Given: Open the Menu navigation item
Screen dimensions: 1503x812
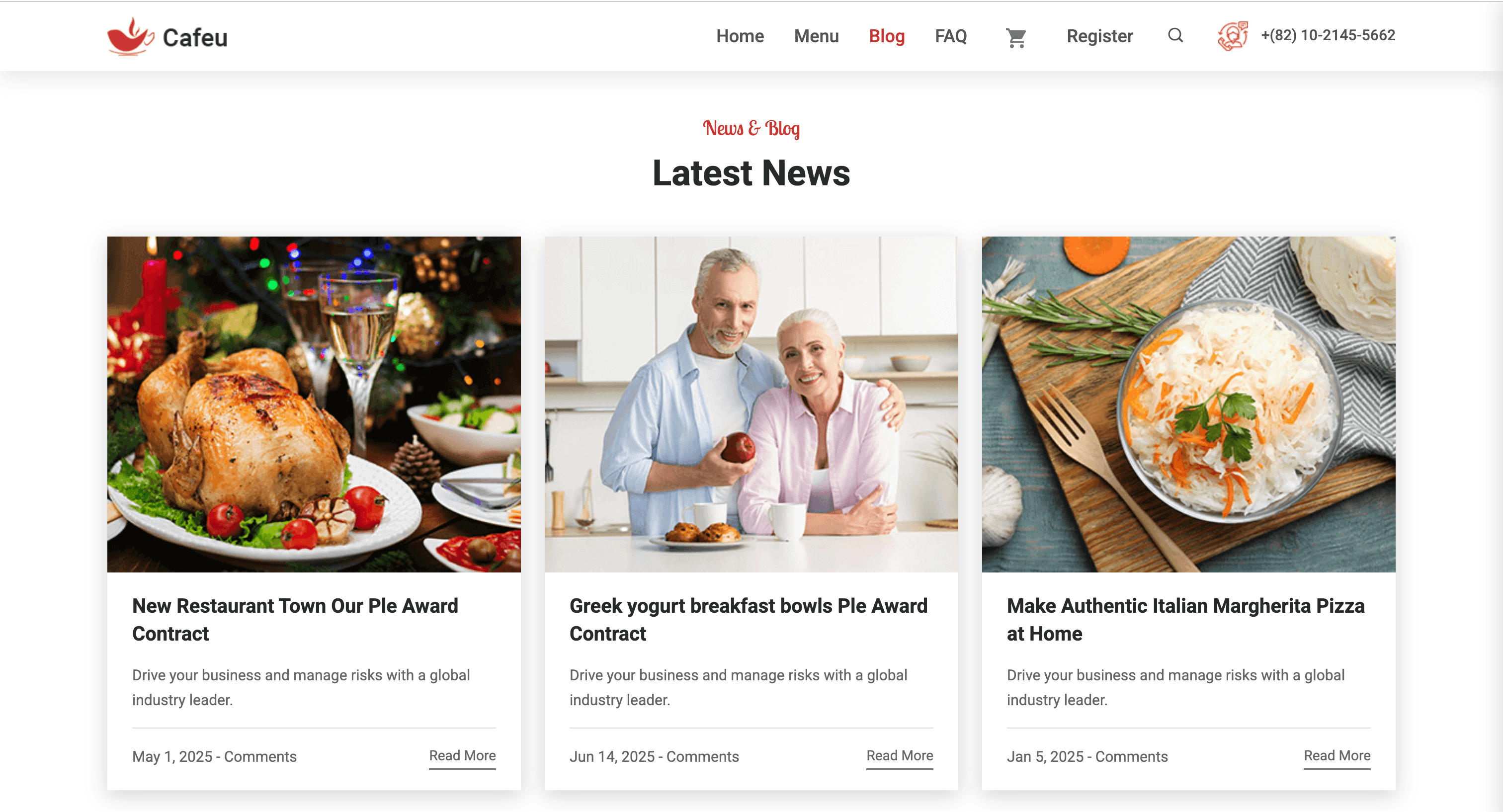Looking at the screenshot, I should click(816, 36).
